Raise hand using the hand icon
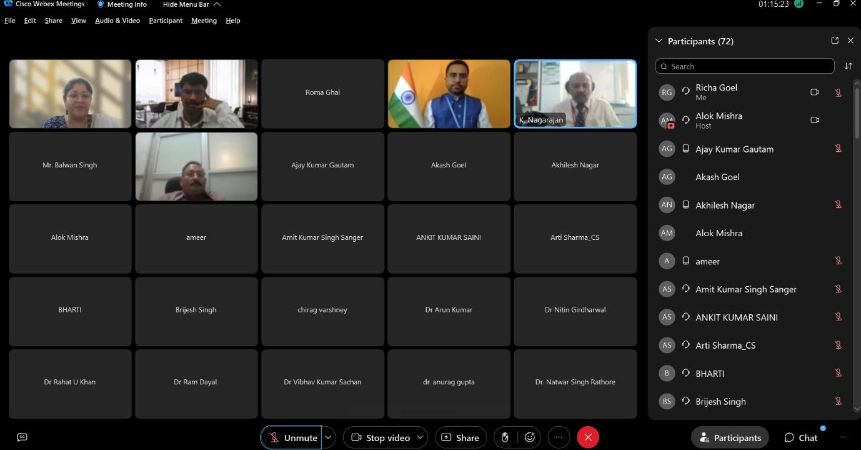The width and height of the screenshot is (861, 450). [505, 437]
